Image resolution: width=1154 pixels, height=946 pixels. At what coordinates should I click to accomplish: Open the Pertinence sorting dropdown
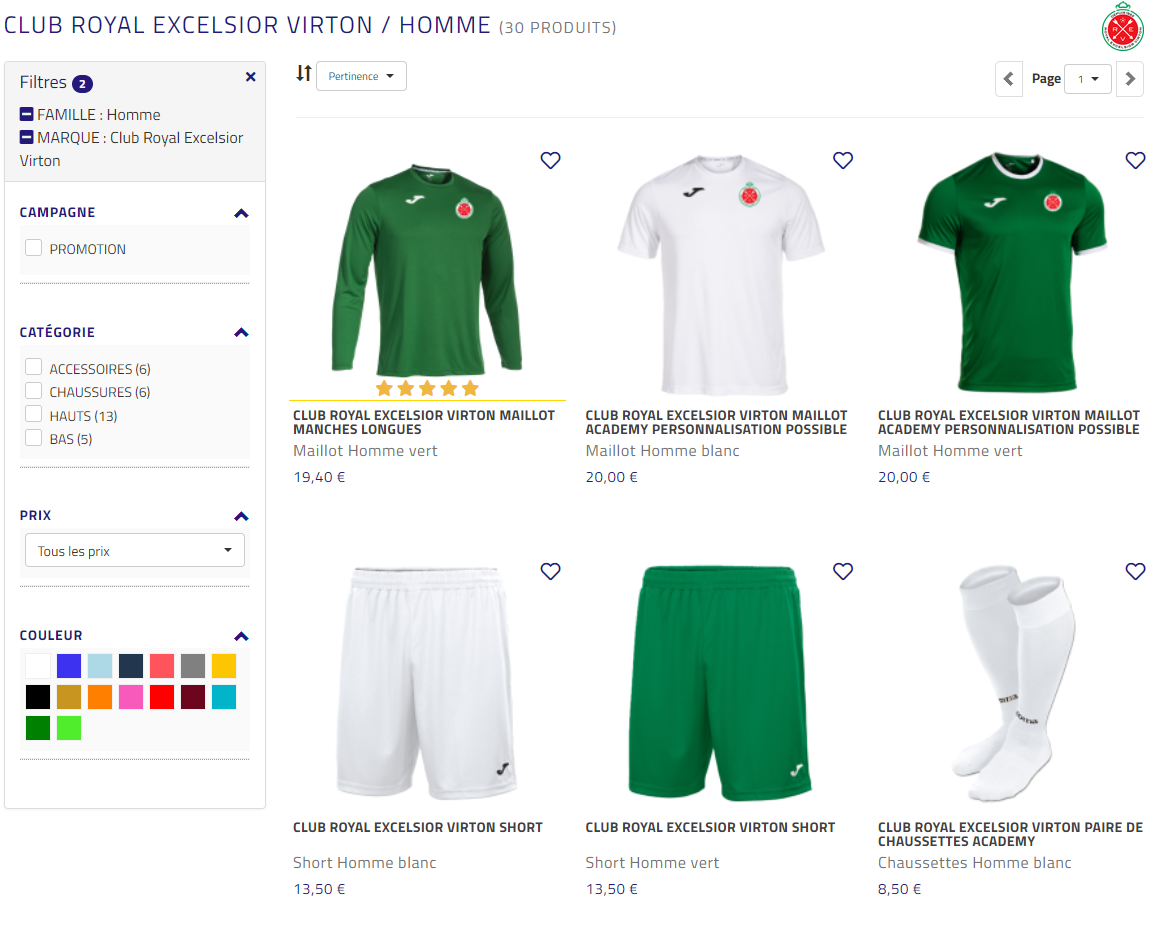coord(361,75)
